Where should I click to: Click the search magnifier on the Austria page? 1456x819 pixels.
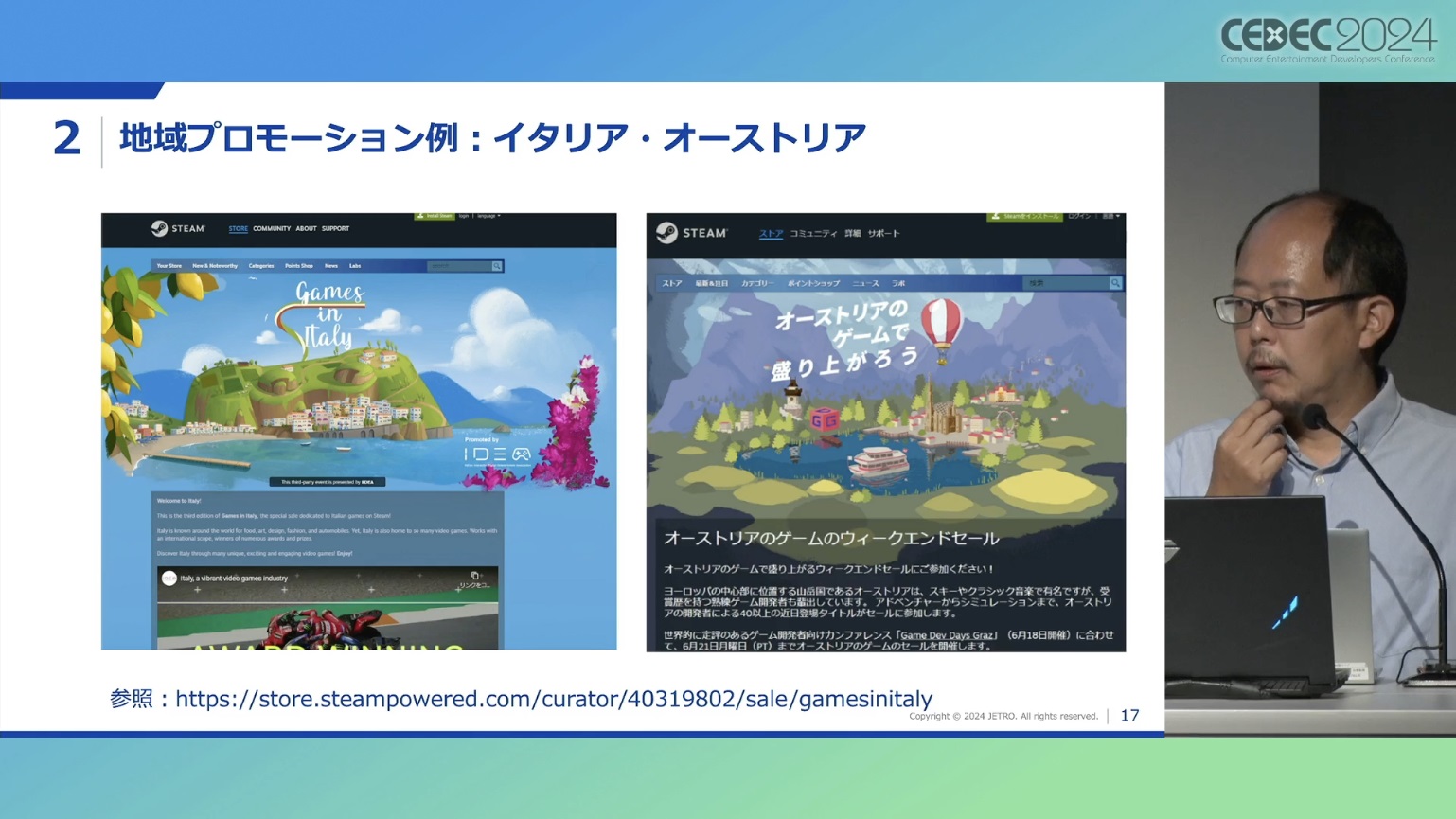click(1115, 283)
